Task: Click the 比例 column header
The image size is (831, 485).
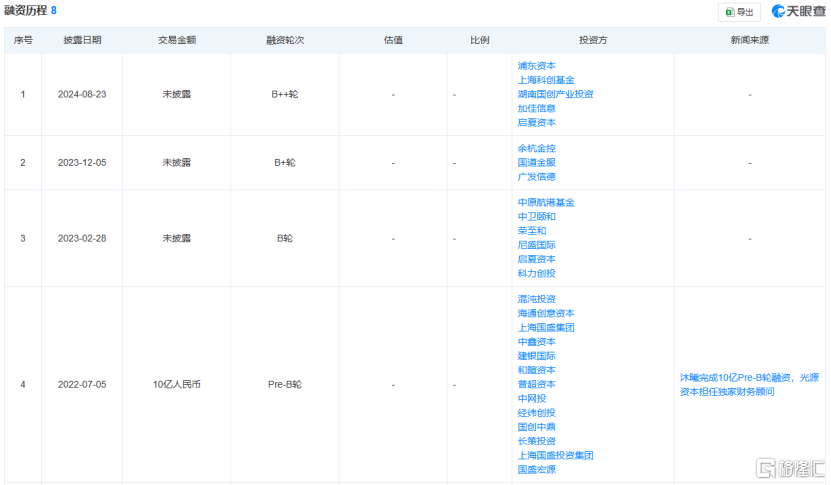Action: point(480,40)
